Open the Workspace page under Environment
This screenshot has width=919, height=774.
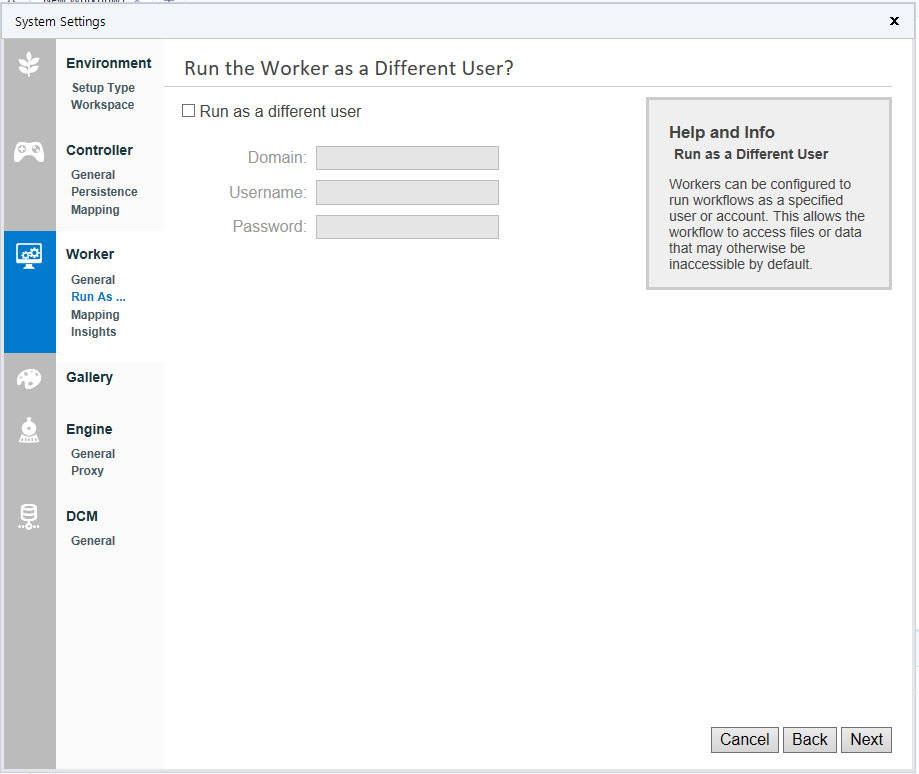[x=102, y=104]
